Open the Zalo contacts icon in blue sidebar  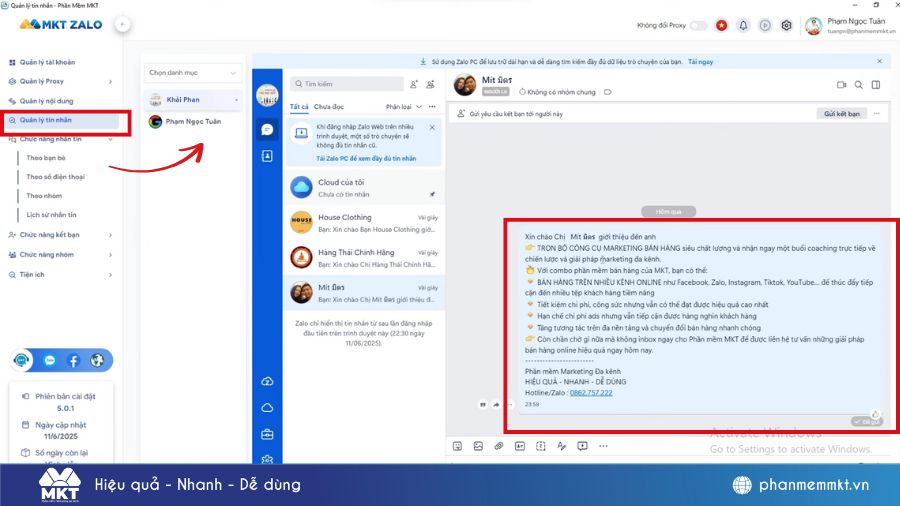click(x=267, y=156)
